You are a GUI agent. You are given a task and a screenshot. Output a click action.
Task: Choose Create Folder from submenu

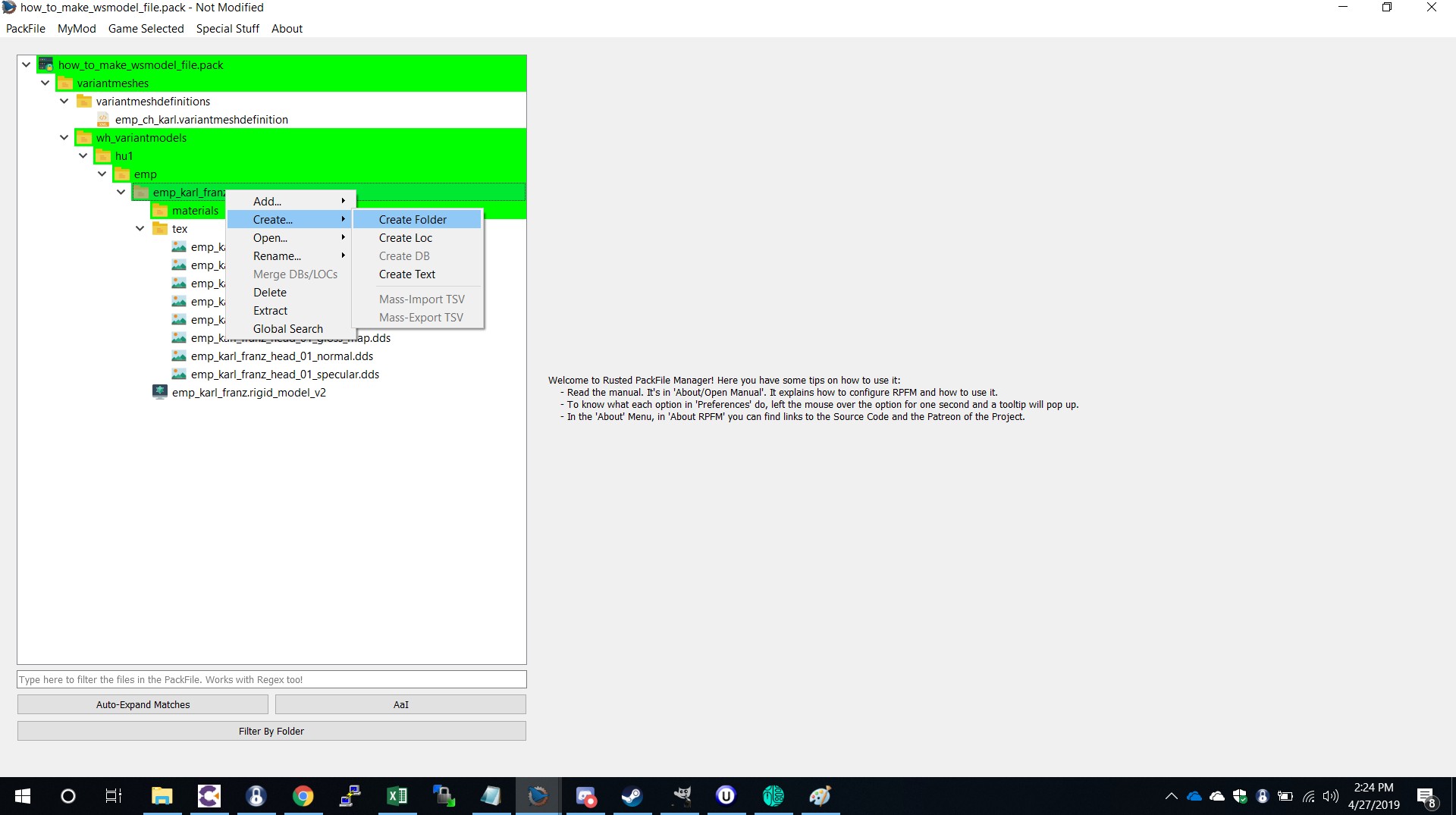(x=417, y=220)
